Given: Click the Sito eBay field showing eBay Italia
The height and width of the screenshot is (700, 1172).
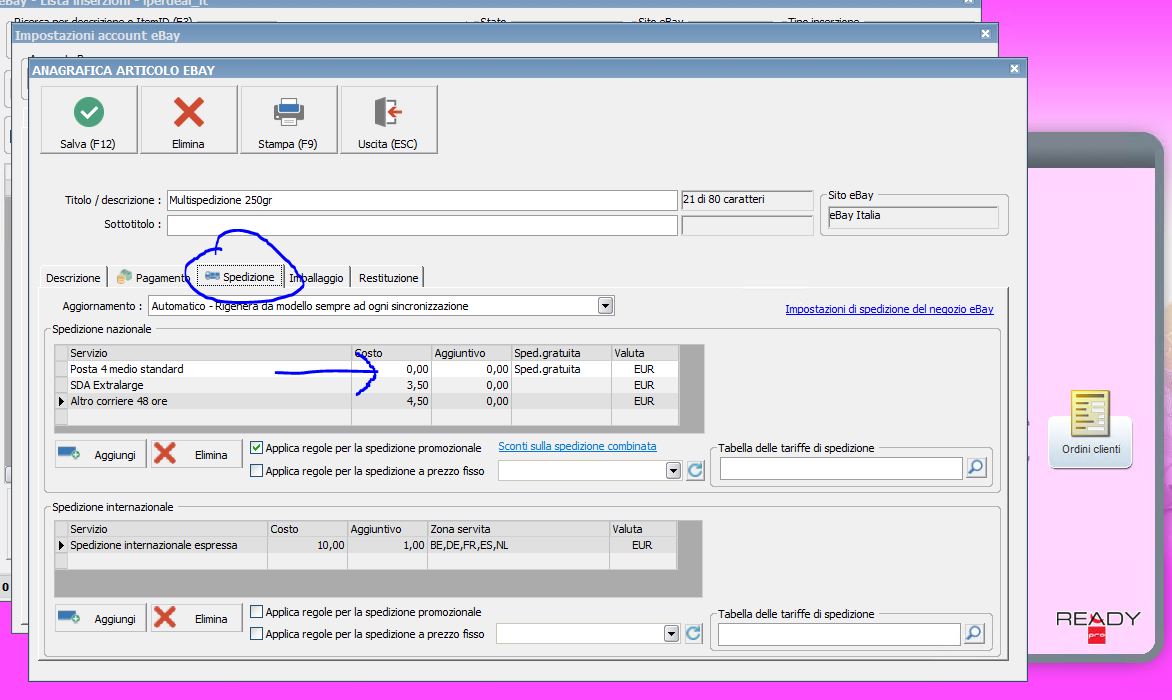Looking at the screenshot, I should (913, 217).
